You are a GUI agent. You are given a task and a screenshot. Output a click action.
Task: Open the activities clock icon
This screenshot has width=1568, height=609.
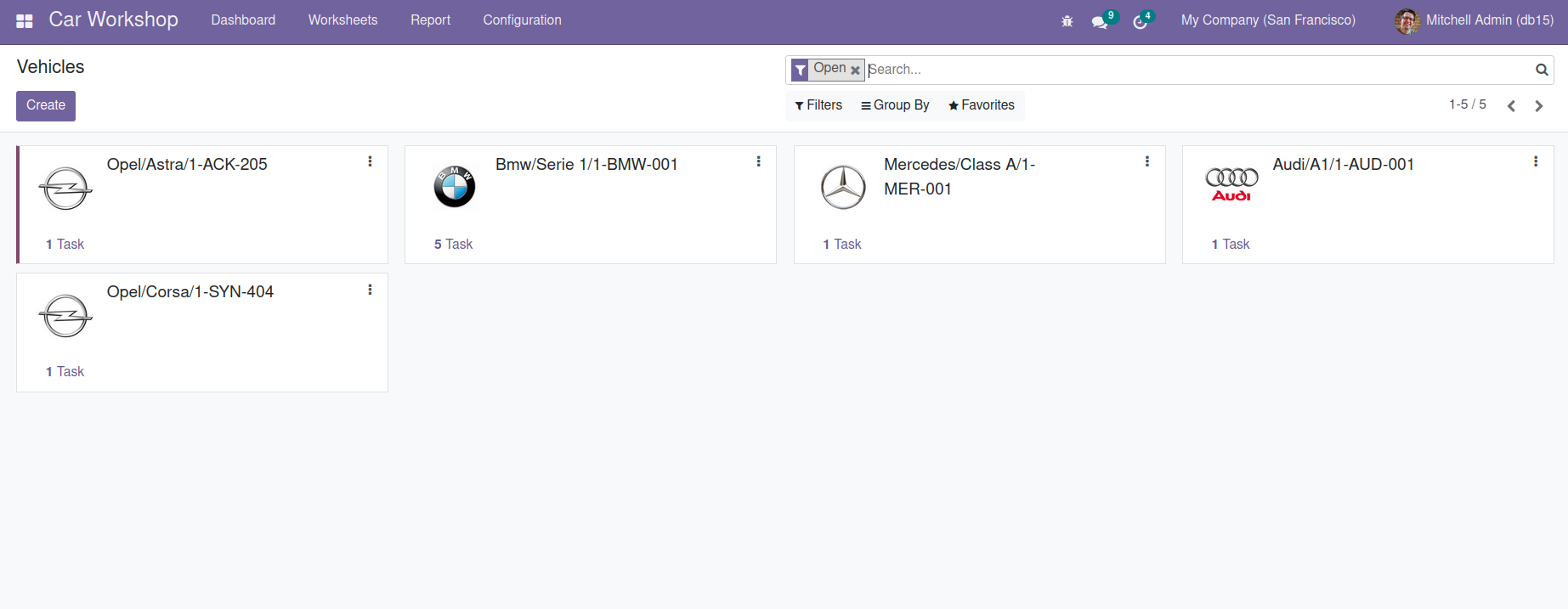click(1140, 22)
